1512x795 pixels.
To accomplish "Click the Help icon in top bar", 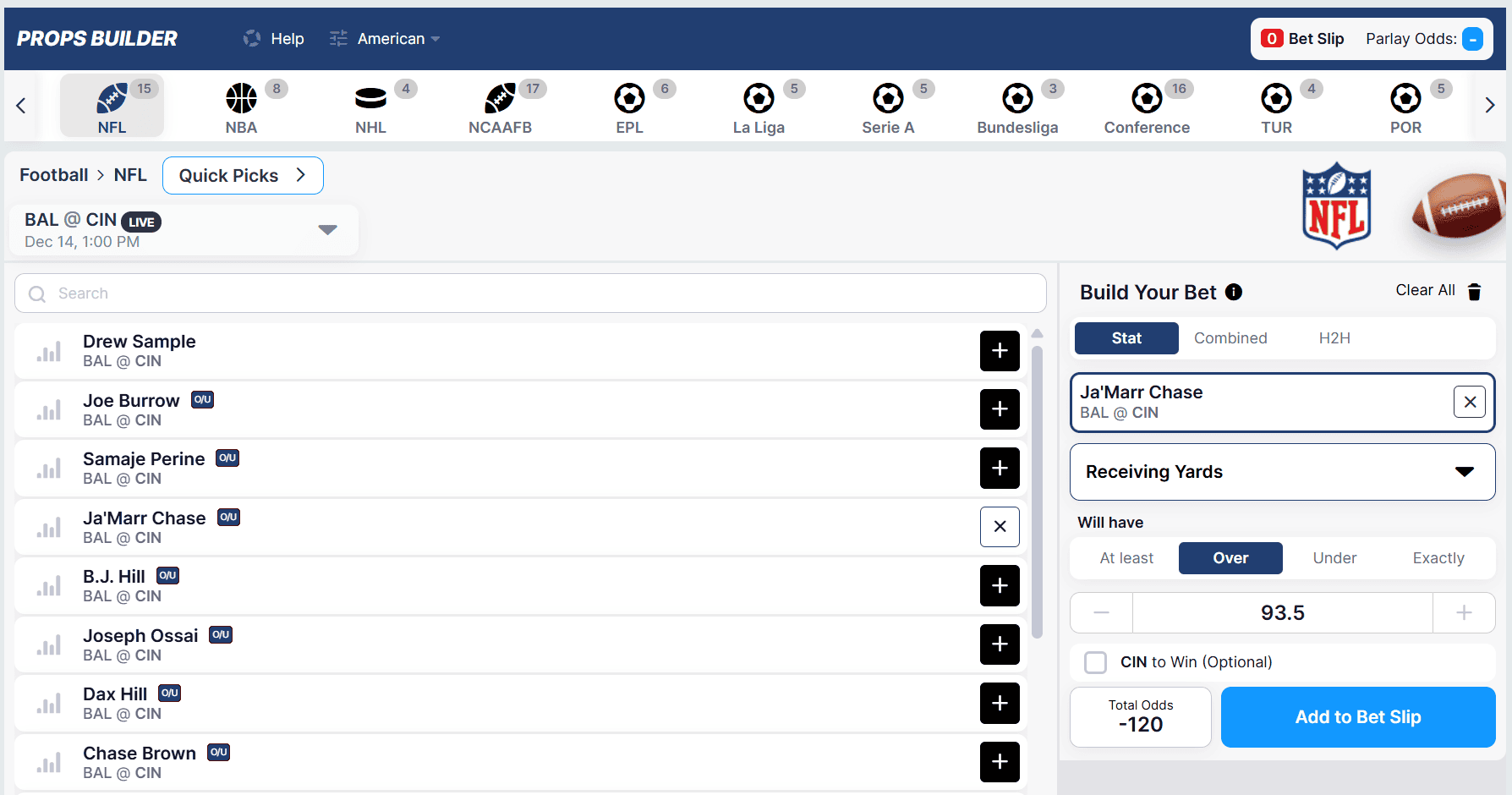I will point(252,38).
